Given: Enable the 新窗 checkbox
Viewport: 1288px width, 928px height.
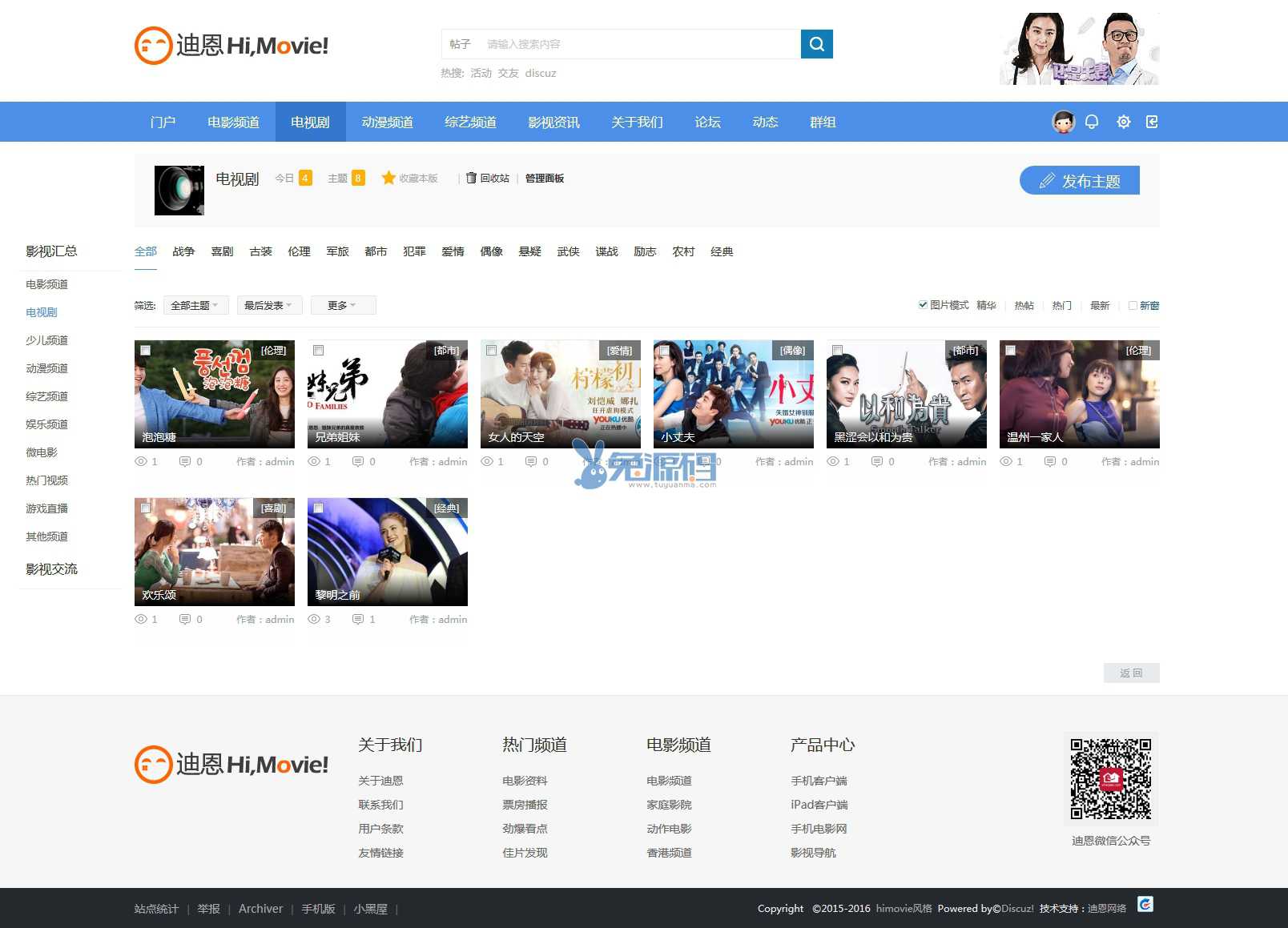Looking at the screenshot, I should coord(1133,306).
